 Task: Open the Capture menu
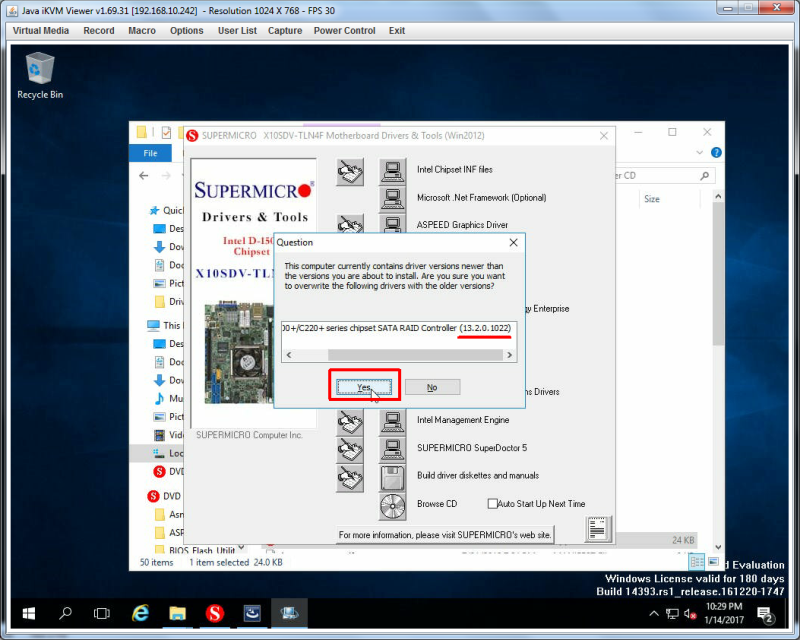pyautogui.click(x=285, y=31)
